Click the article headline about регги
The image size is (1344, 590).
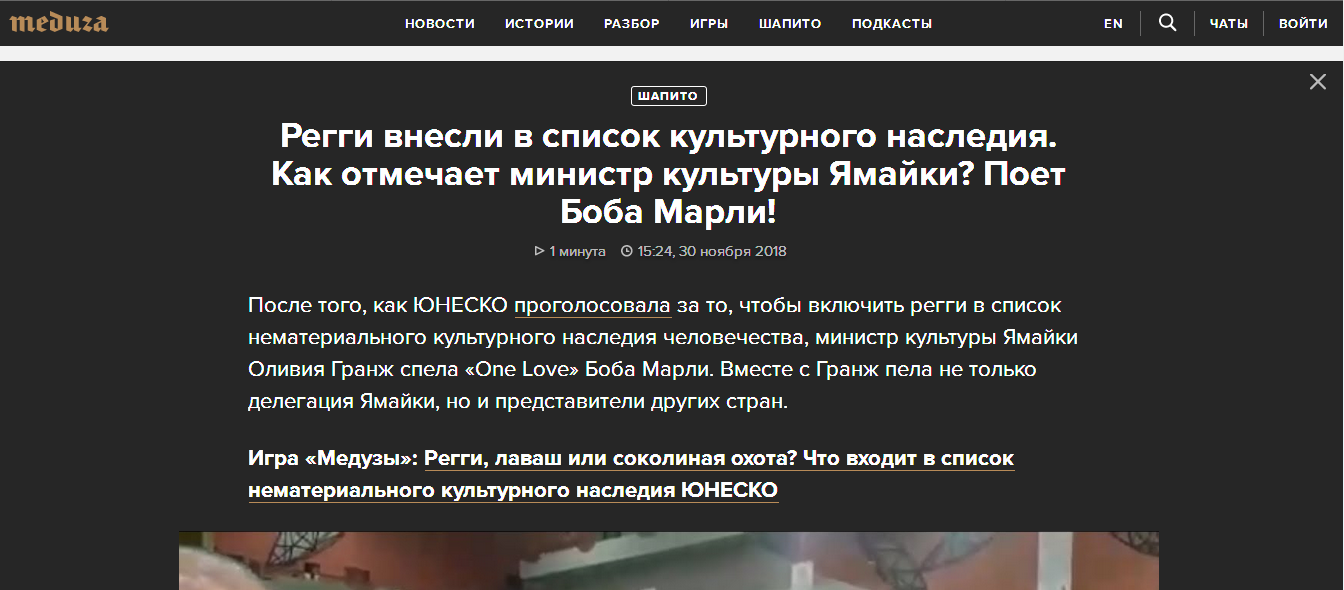[669, 174]
